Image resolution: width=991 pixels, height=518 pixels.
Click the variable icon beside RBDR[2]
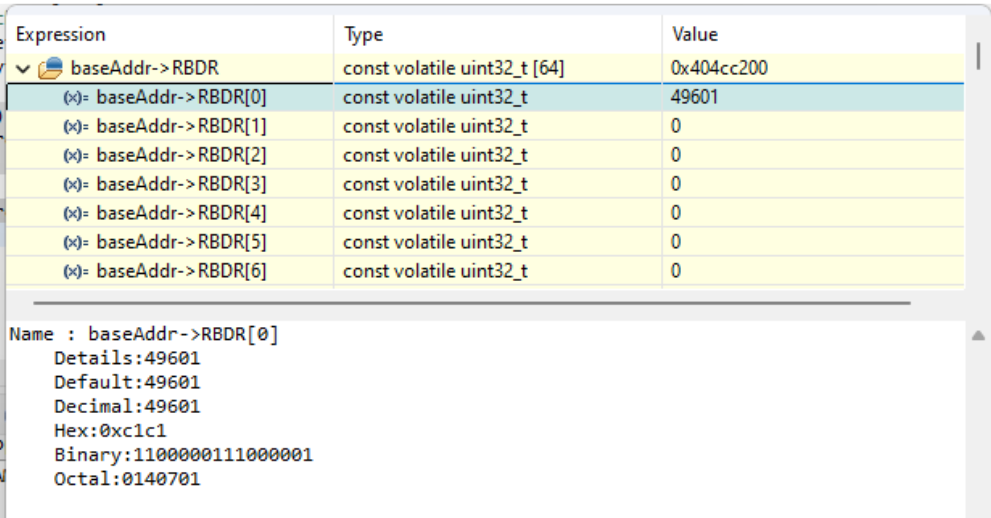click(x=79, y=155)
